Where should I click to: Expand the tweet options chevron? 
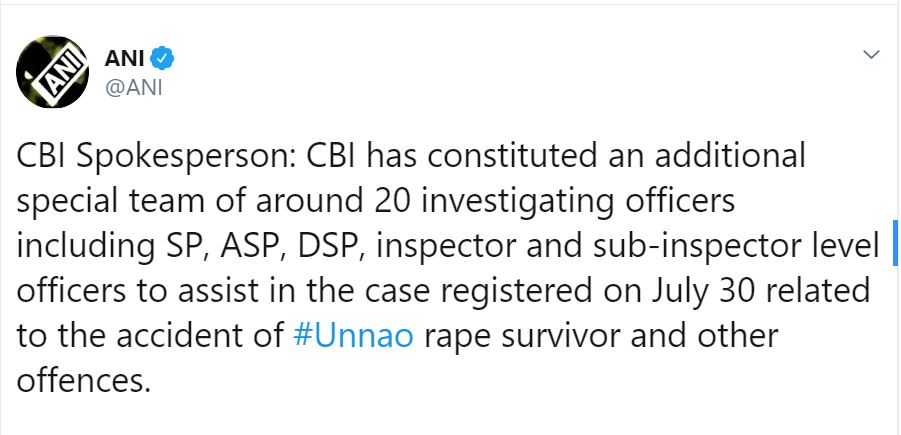(872, 55)
